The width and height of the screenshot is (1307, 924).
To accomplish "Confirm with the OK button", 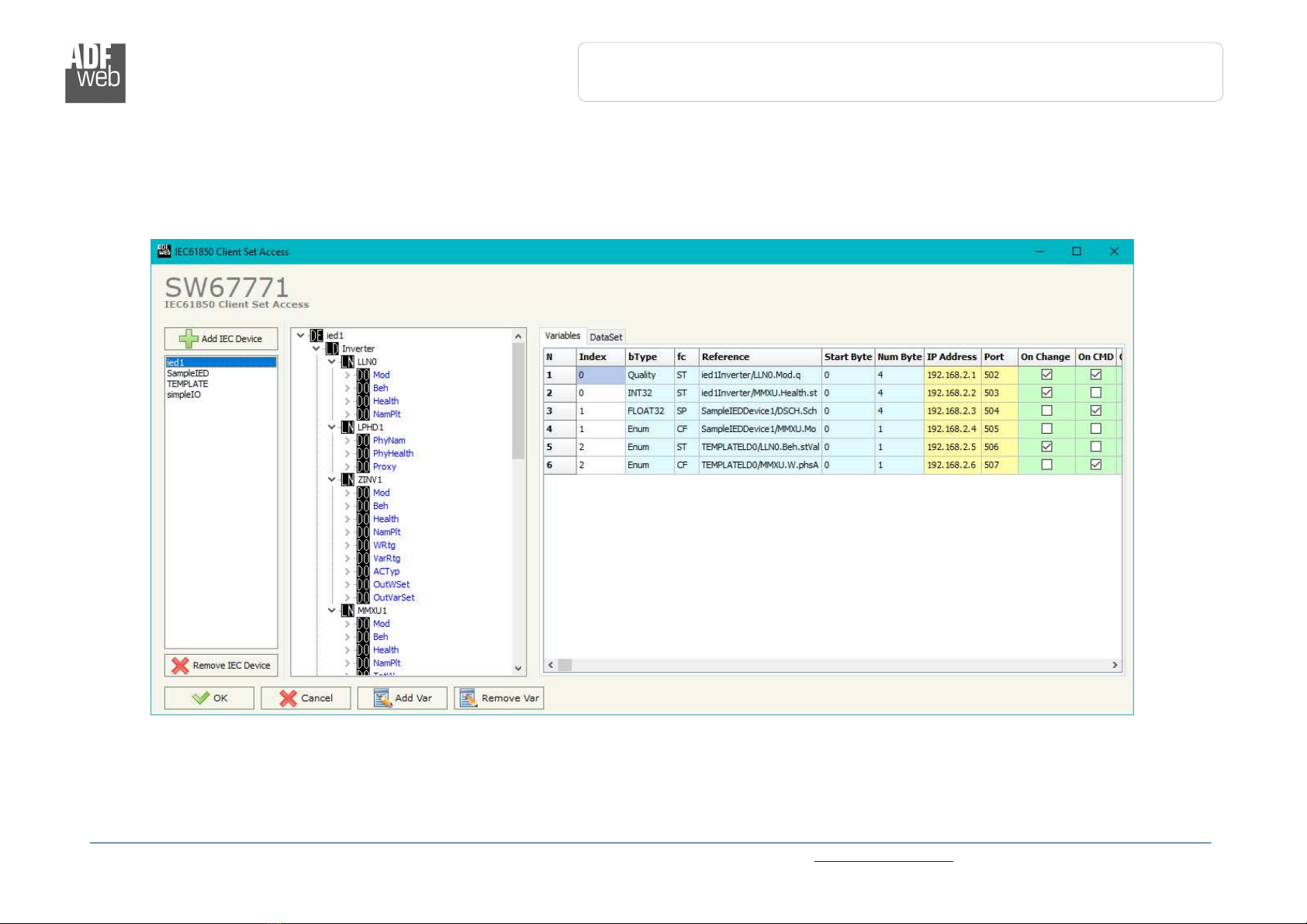I will click(209, 698).
